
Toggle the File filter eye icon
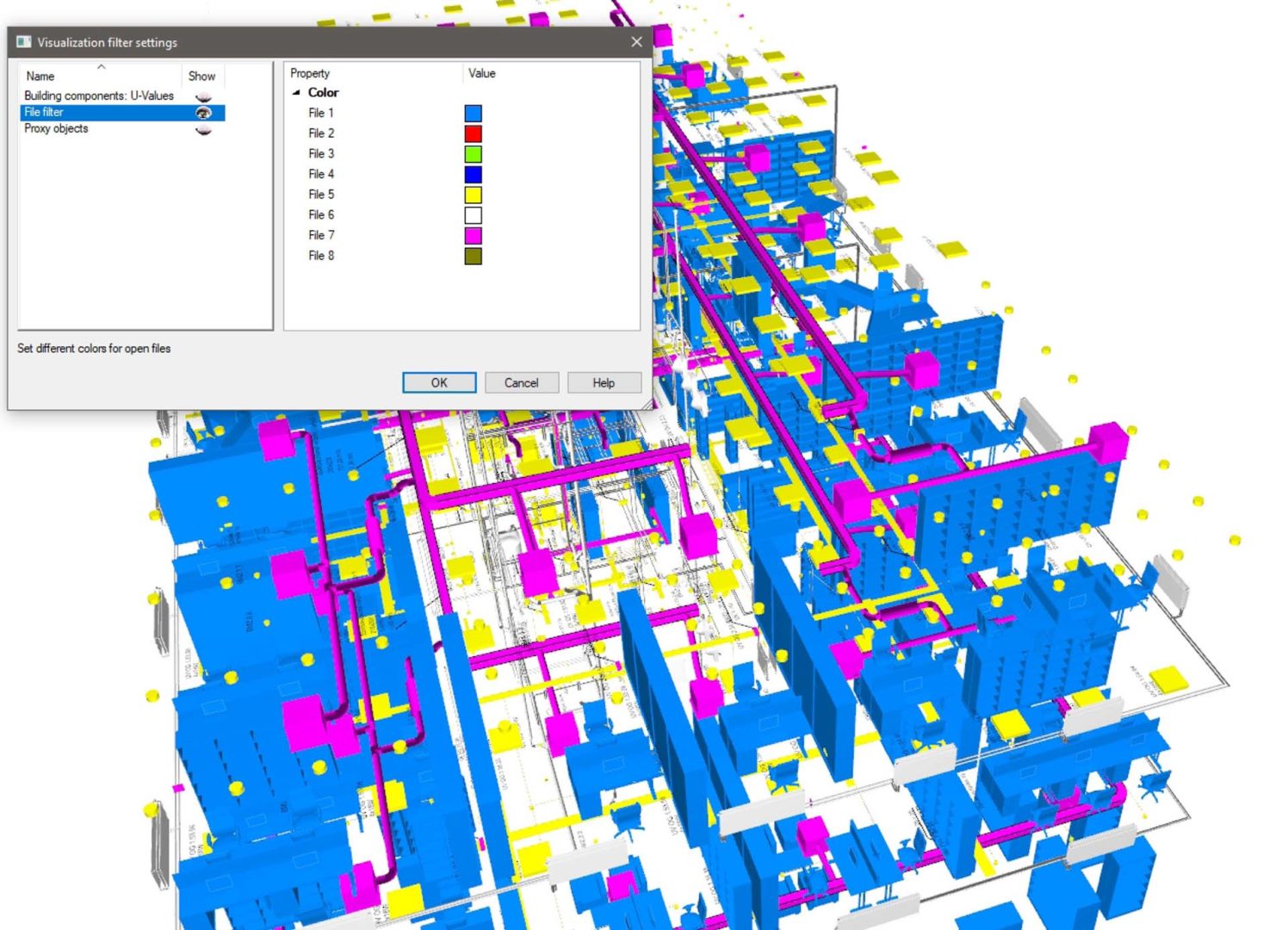(203, 113)
